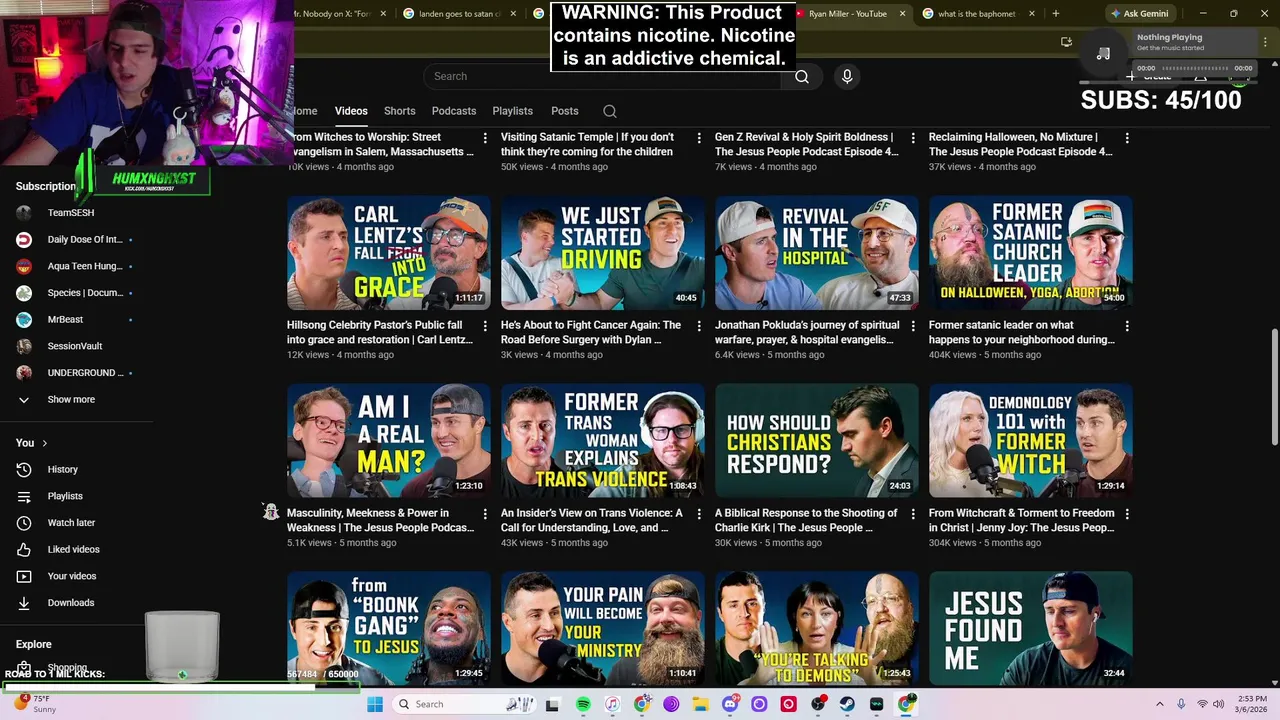
Task: Play 'Revival in the Hospital' thumbnail
Action: point(816,253)
